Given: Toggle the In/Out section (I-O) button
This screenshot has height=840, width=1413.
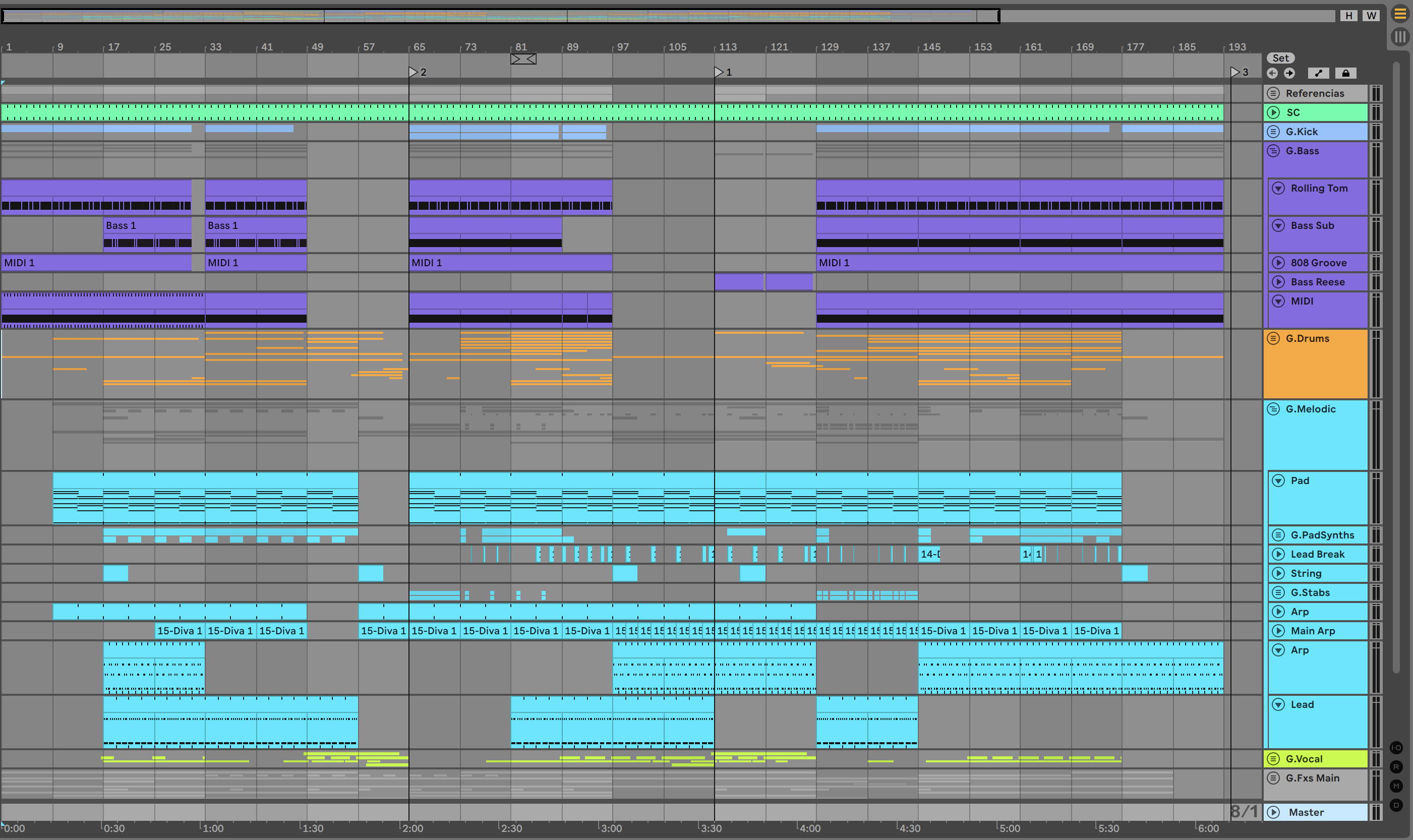Looking at the screenshot, I should (x=1396, y=748).
